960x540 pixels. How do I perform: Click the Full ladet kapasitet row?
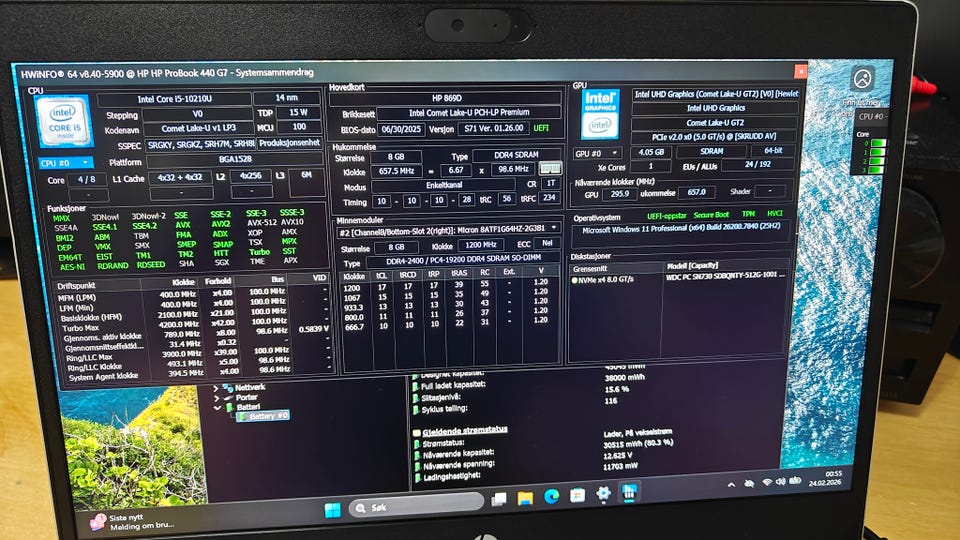tap(530, 381)
